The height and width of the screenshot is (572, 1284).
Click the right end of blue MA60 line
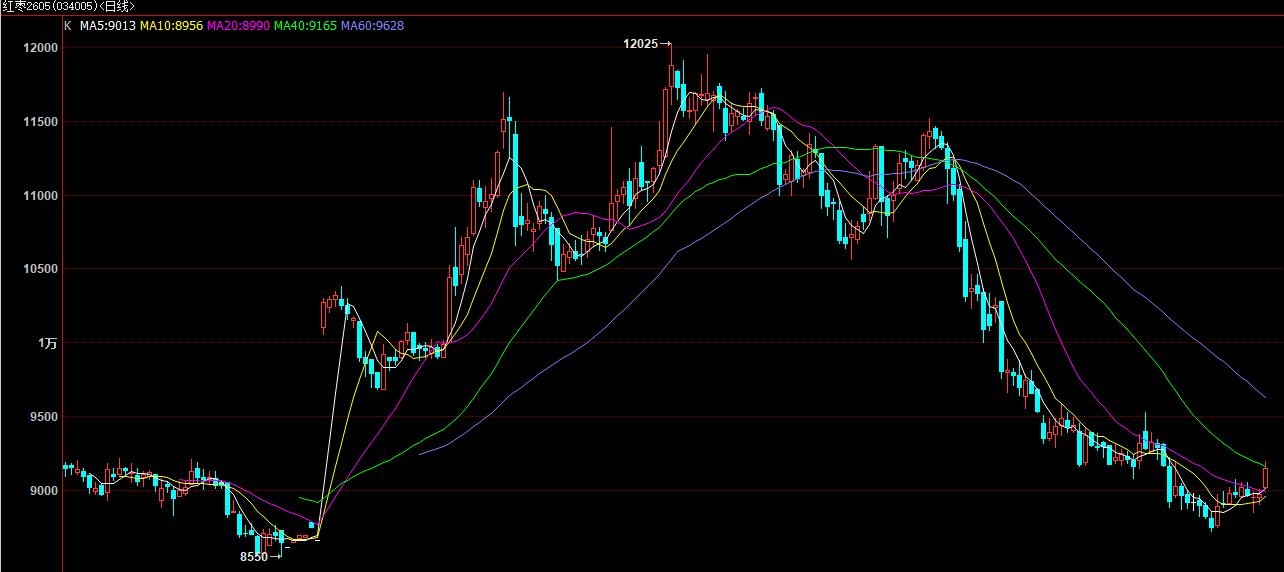(x=1264, y=396)
